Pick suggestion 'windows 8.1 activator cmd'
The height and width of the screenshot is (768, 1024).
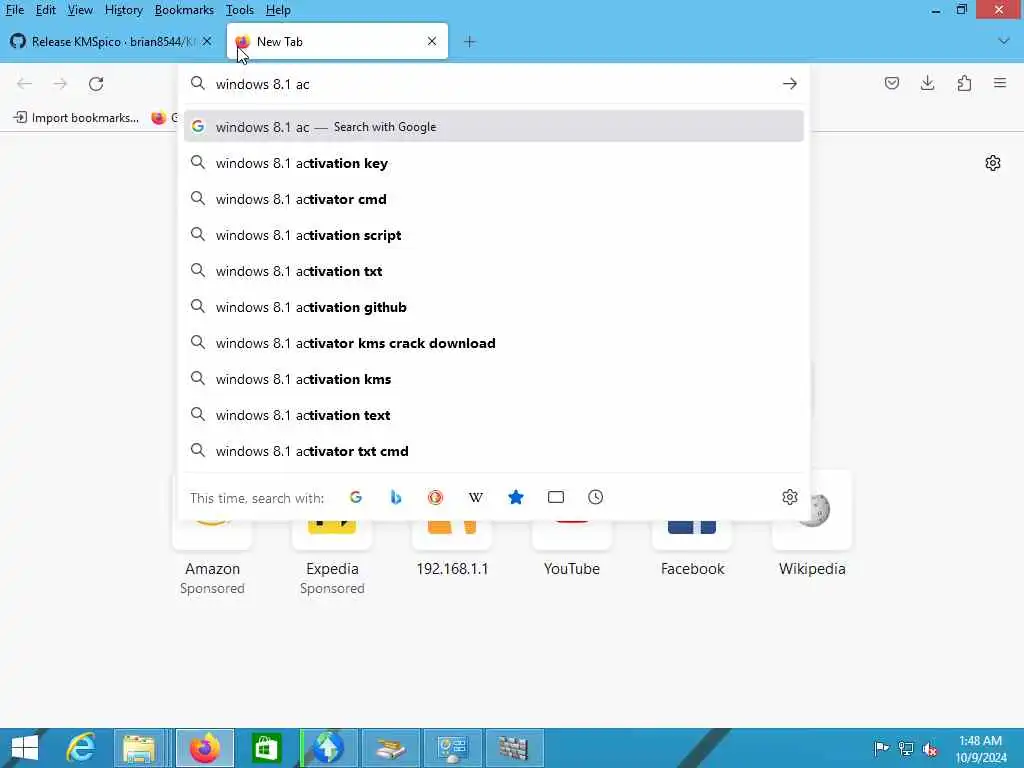493,199
